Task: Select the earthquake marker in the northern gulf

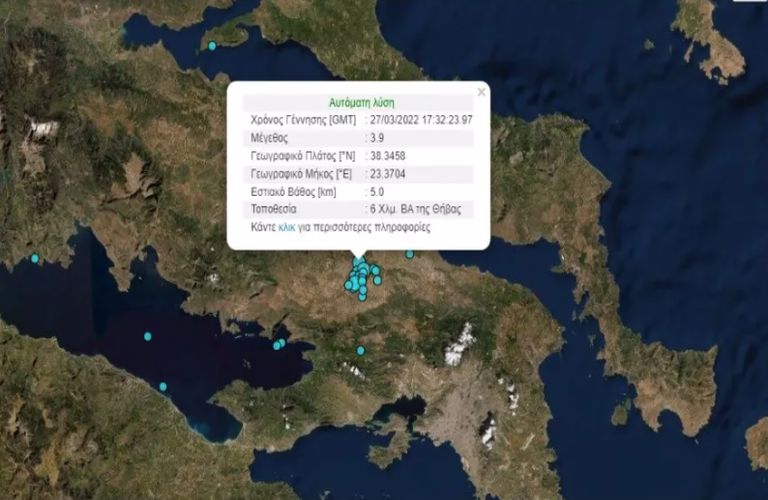Action: pyautogui.click(x=212, y=46)
